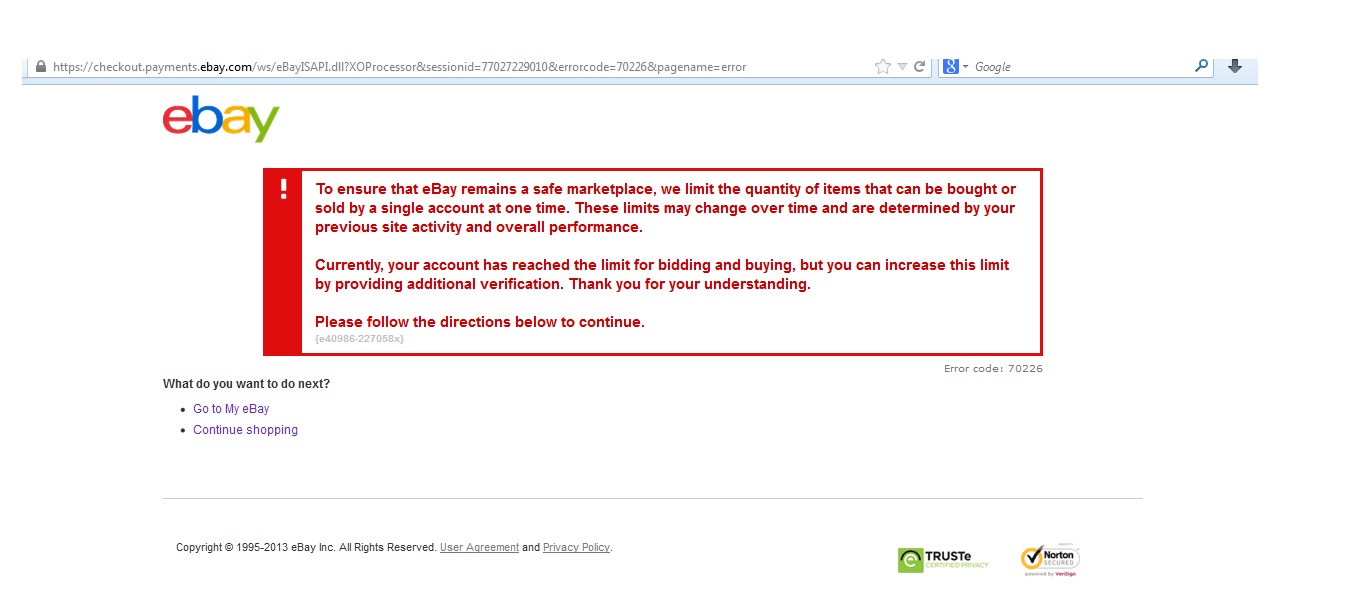The image size is (1360, 605).
Task: Click the eBay logo
Action: 221,119
